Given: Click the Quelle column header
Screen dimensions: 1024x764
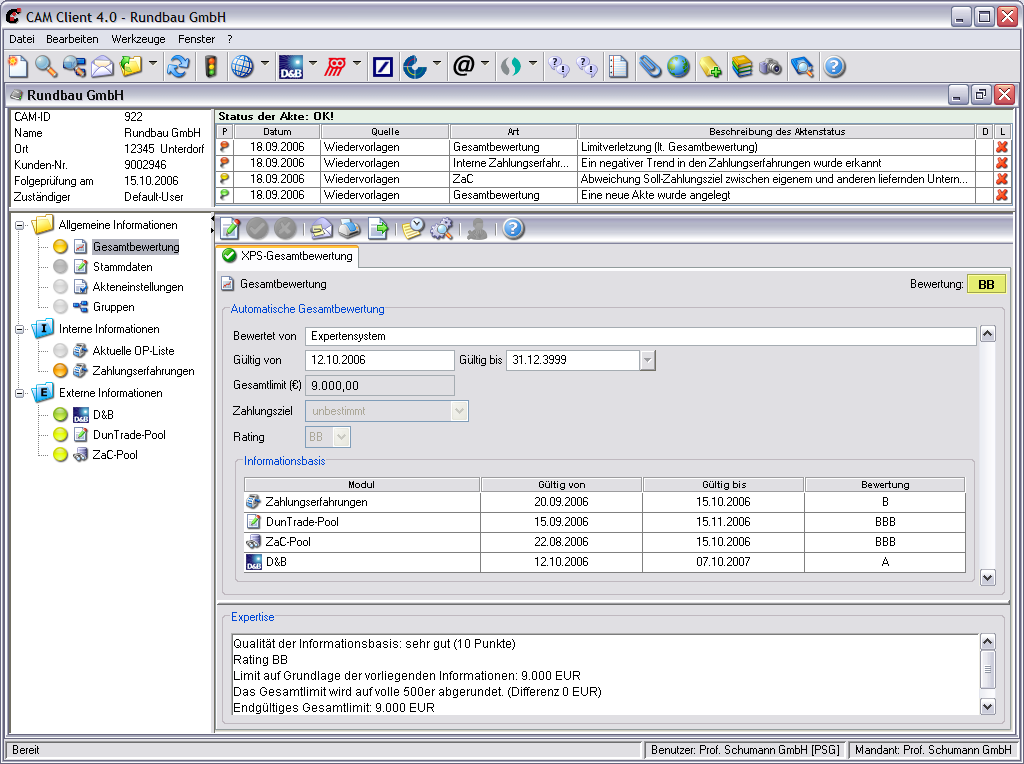Looking at the screenshot, I should tap(385, 131).
